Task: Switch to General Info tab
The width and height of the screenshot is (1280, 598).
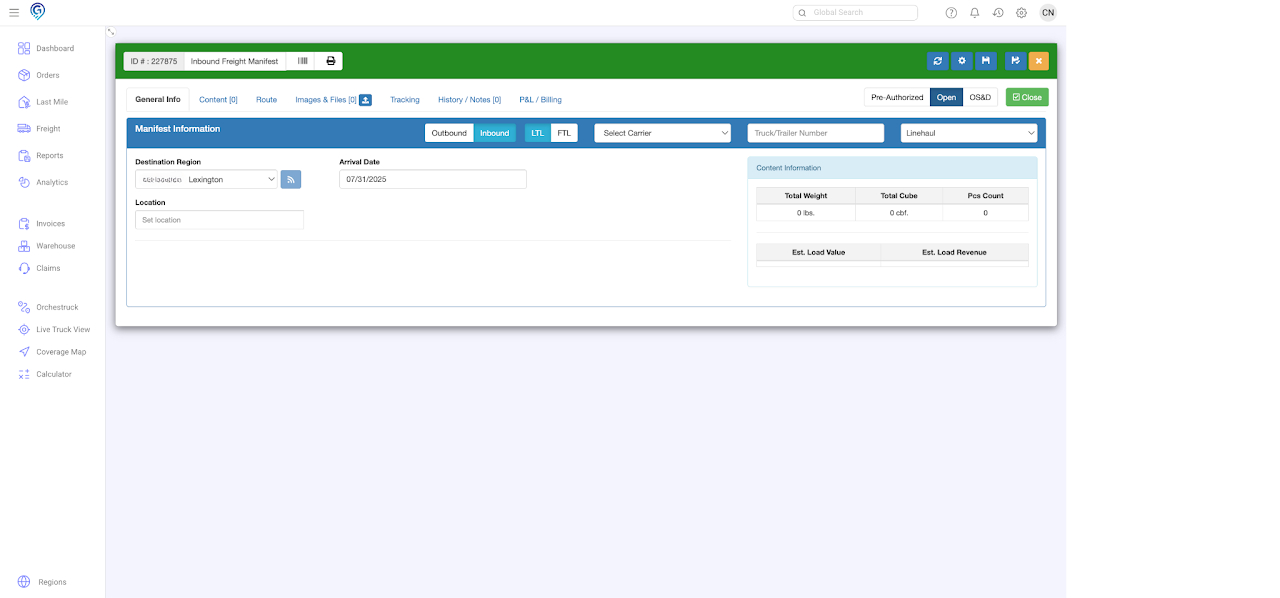Action: tap(158, 100)
